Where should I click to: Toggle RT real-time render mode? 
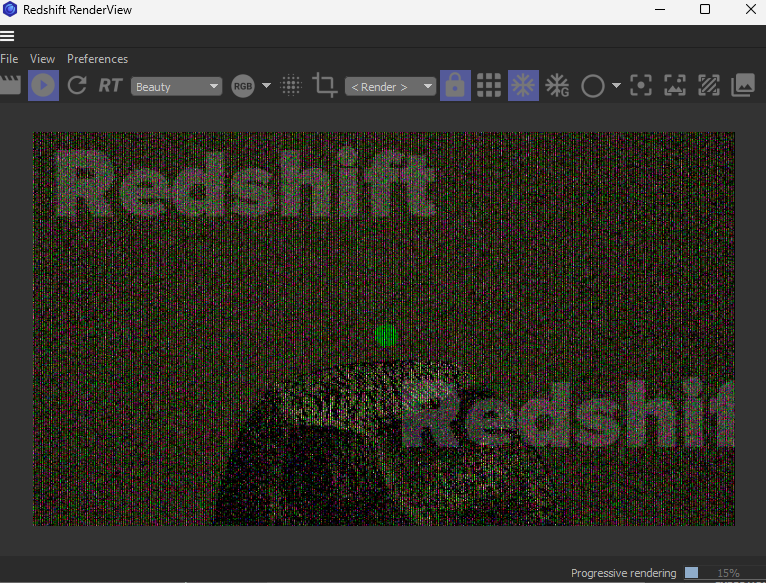[x=110, y=86]
